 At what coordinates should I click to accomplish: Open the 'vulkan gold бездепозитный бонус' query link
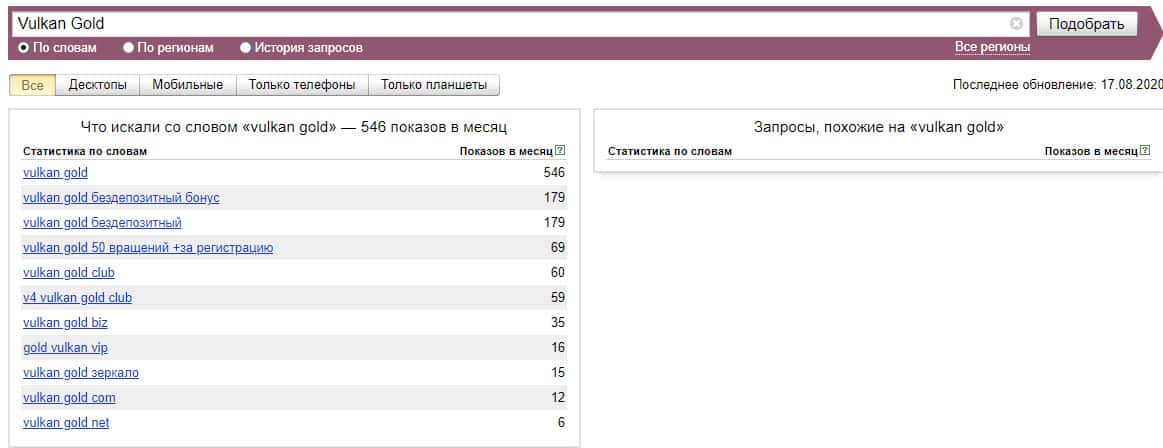pyautogui.click(x=121, y=198)
